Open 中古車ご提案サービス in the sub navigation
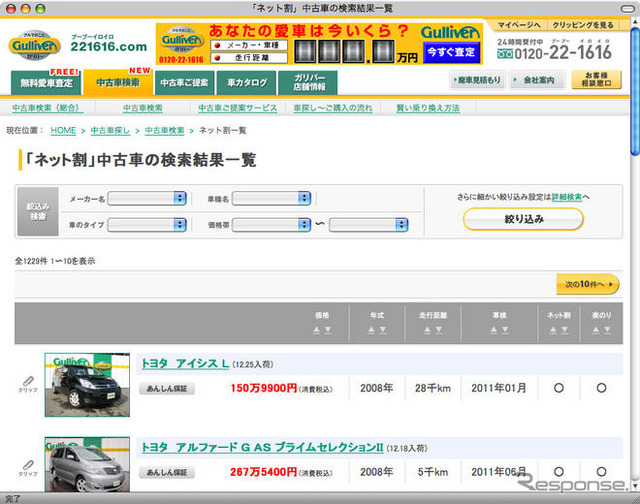640x504 pixels. tap(238, 108)
